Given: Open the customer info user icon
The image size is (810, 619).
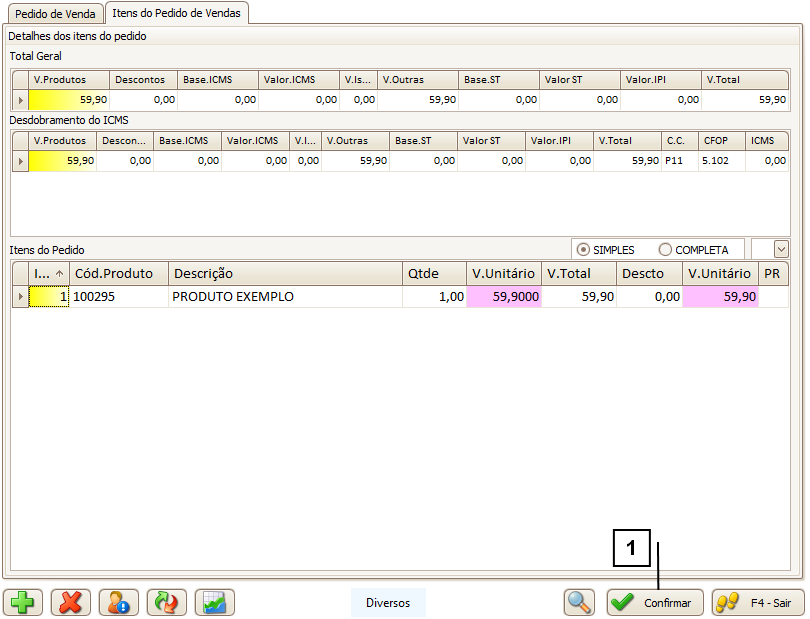Looking at the screenshot, I should click(x=119, y=602).
